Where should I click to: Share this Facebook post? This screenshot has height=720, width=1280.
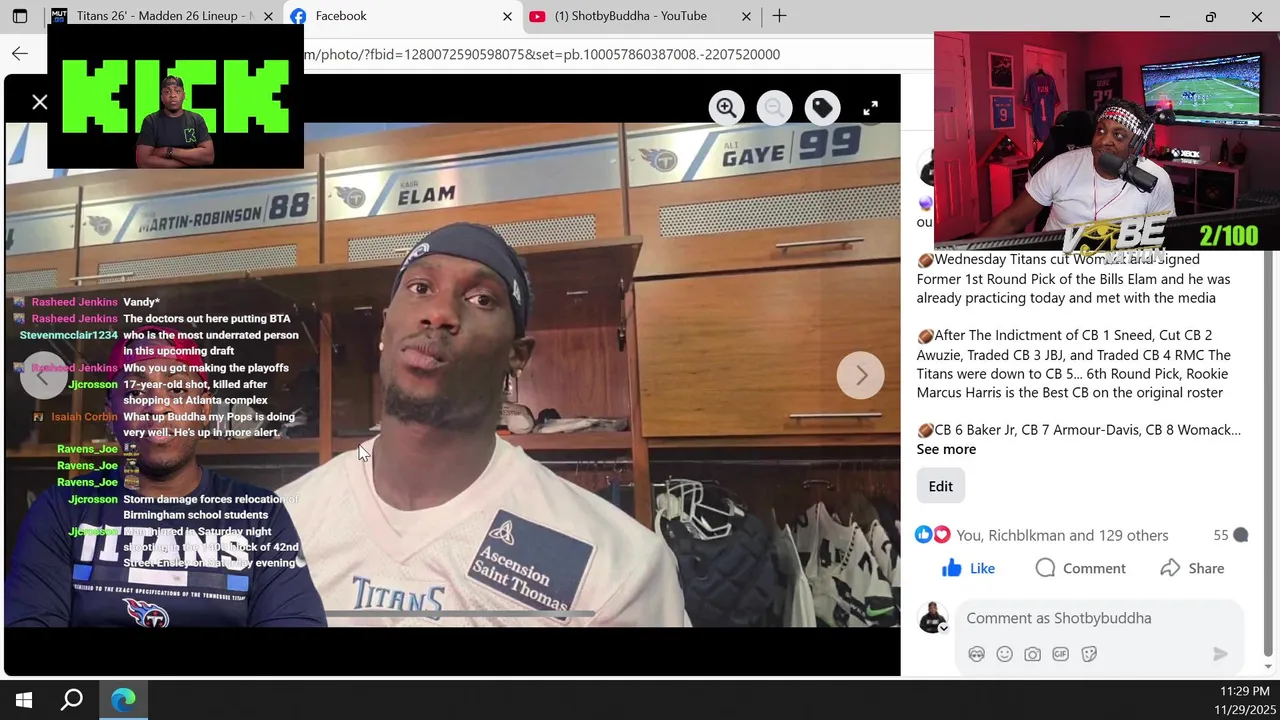tap(1192, 568)
